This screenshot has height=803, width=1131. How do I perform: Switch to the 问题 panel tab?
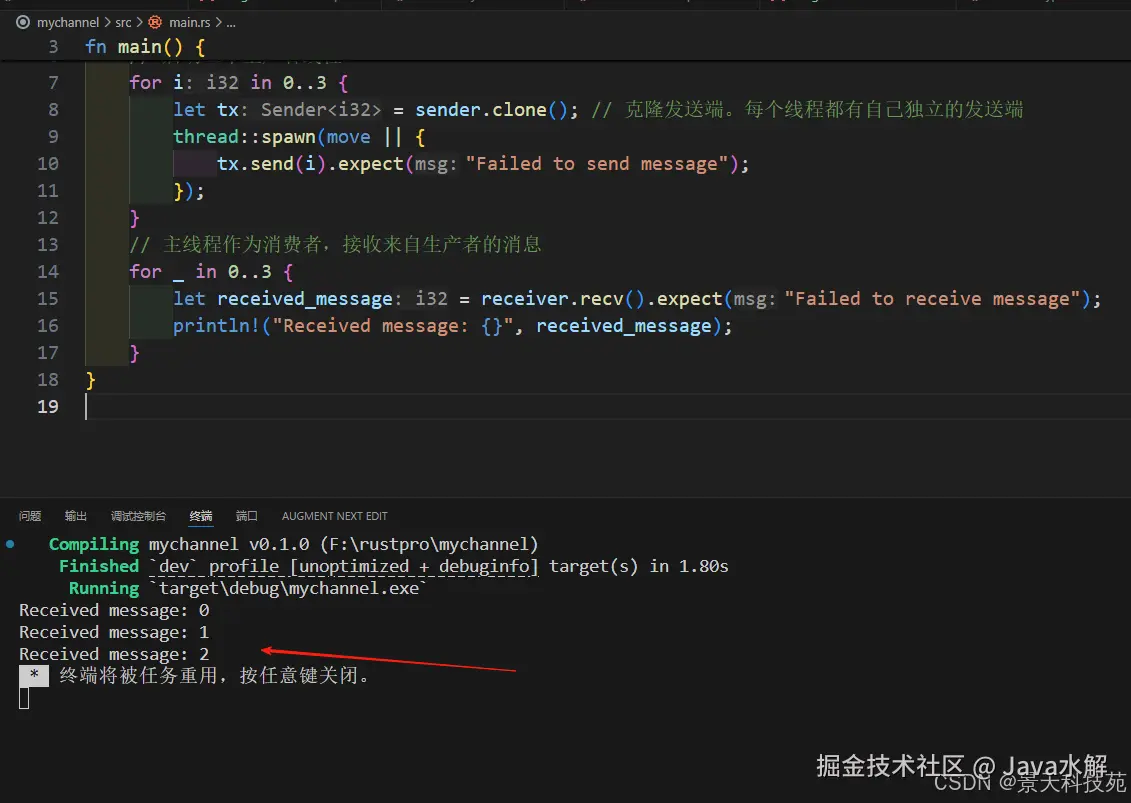pos(30,516)
